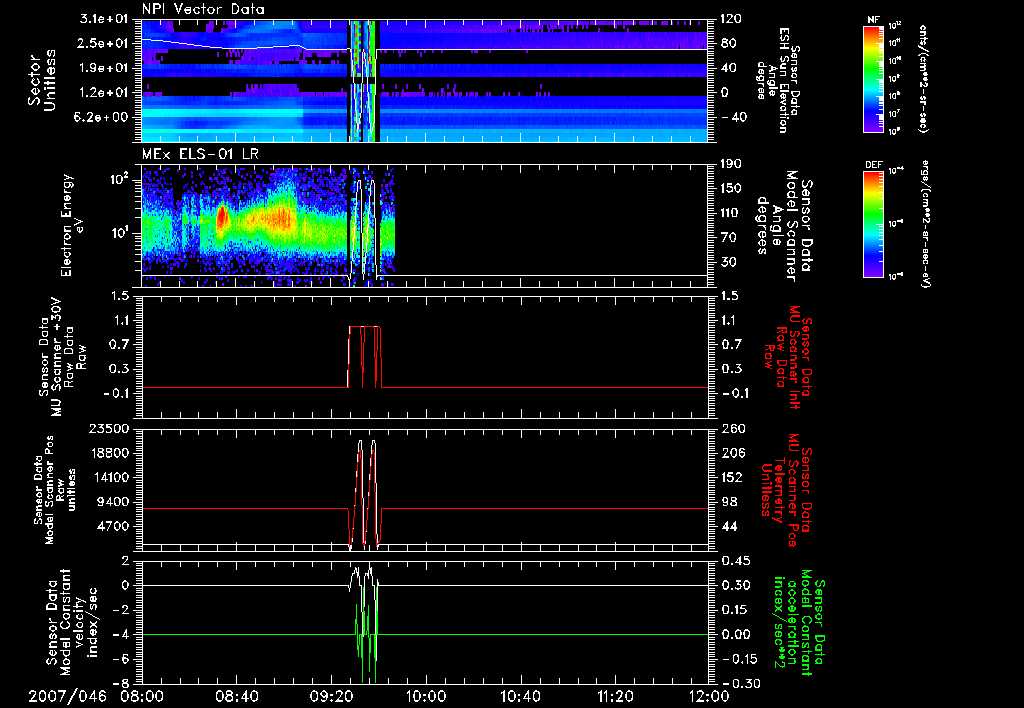1024x708 pixels.
Task: Click the Model Scanner Pos Raw unitless label
Action: (x=55, y=490)
